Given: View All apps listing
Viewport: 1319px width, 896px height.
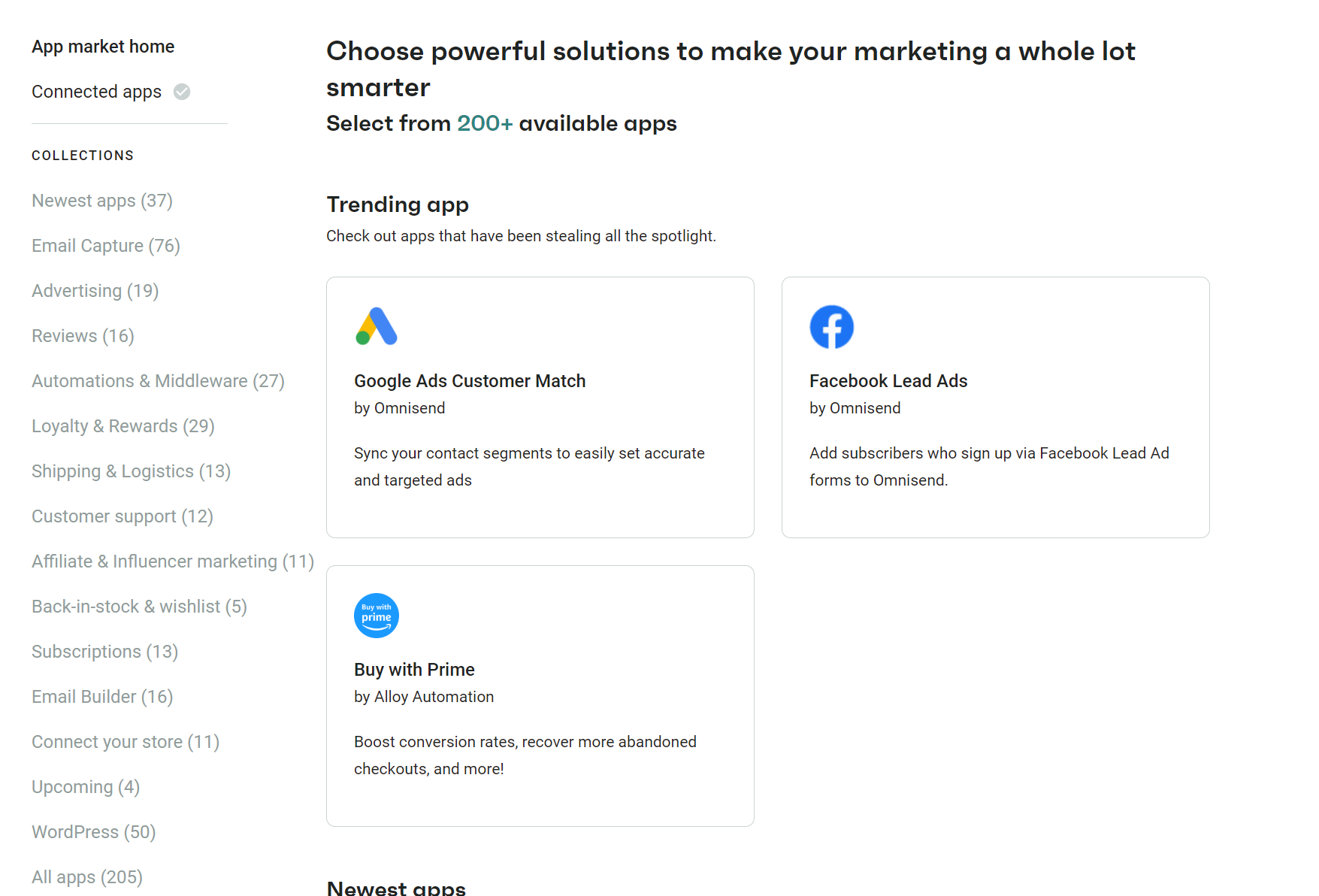Looking at the screenshot, I should coord(86,877).
